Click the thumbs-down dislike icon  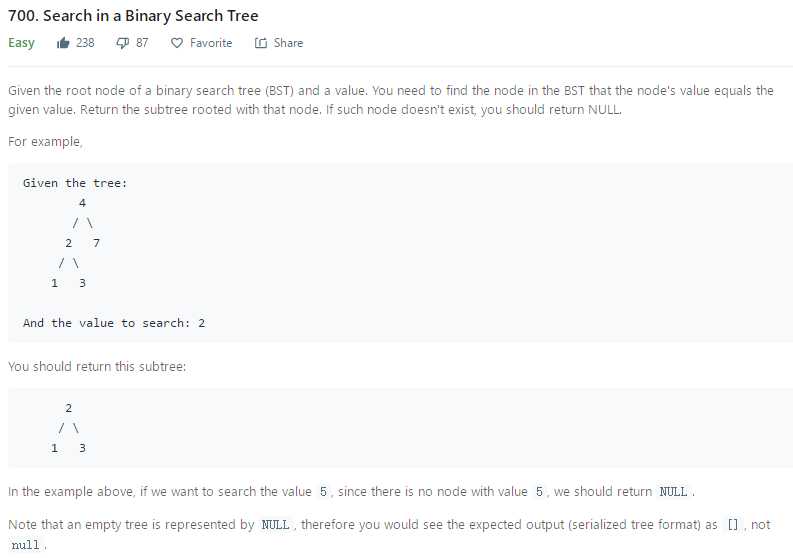122,43
